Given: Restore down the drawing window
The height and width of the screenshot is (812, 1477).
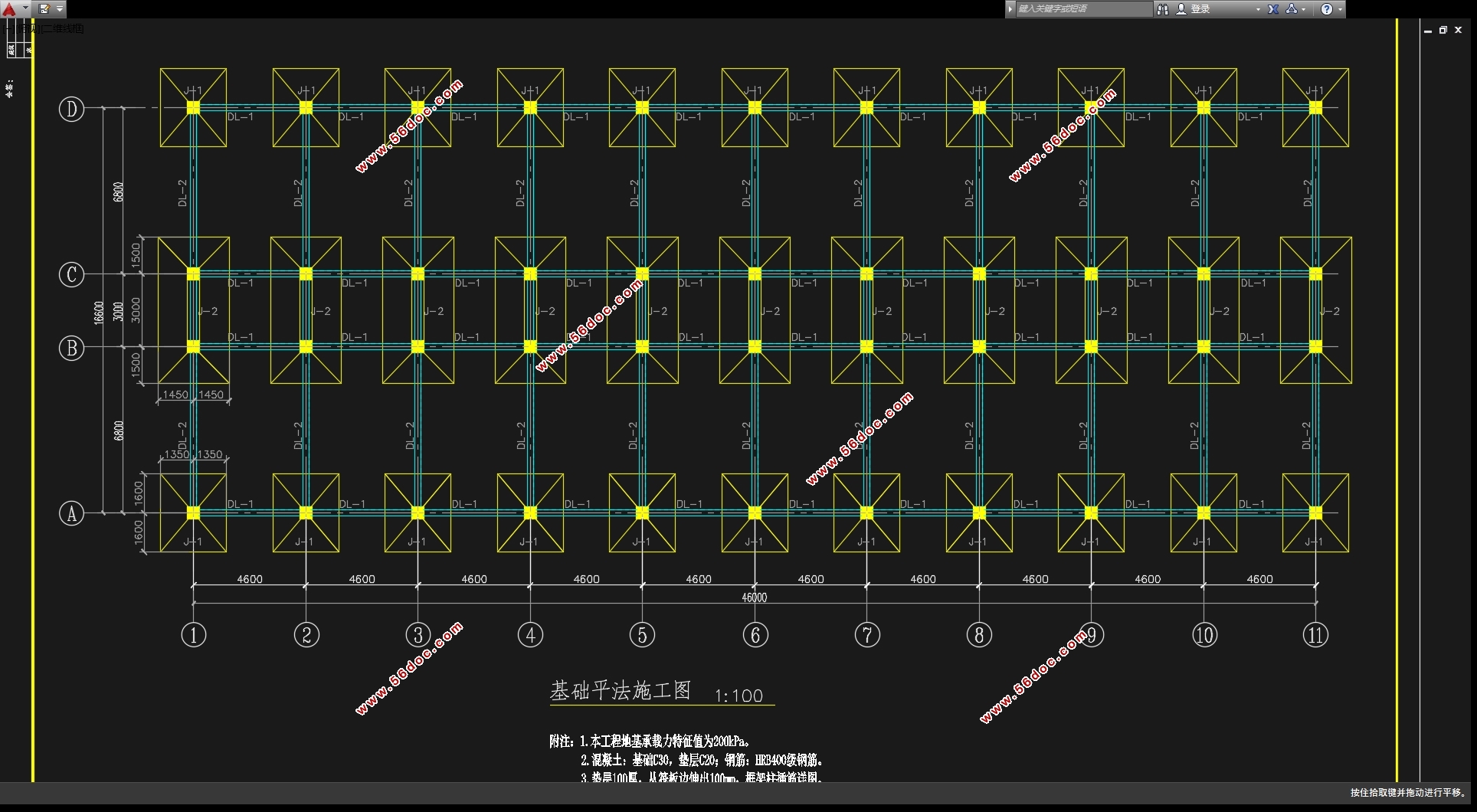Looking at the screenshot, I should click(1443, 30).
